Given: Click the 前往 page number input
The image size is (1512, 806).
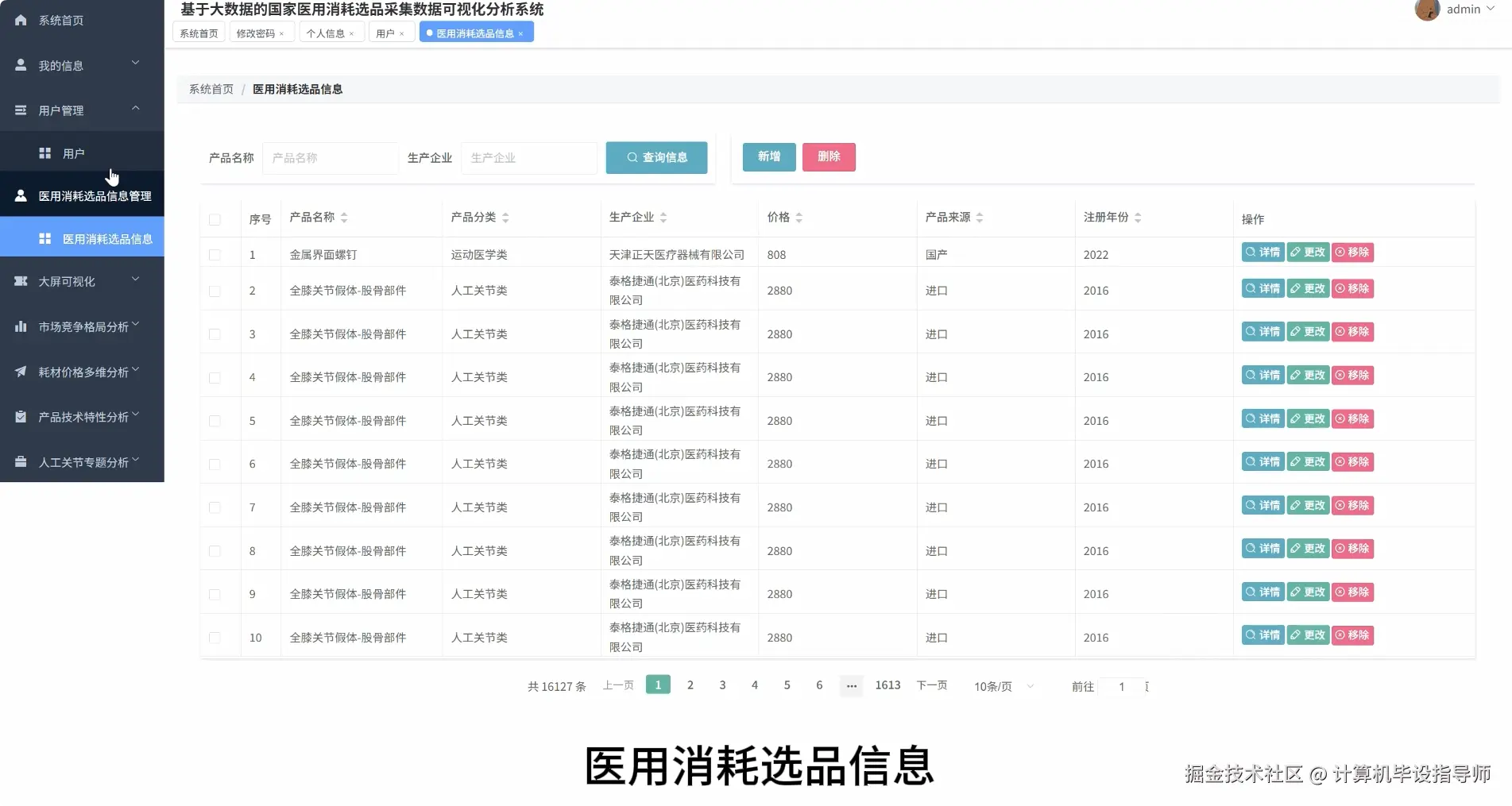Looking at the screenshot, I should [x=1121, y=686].
